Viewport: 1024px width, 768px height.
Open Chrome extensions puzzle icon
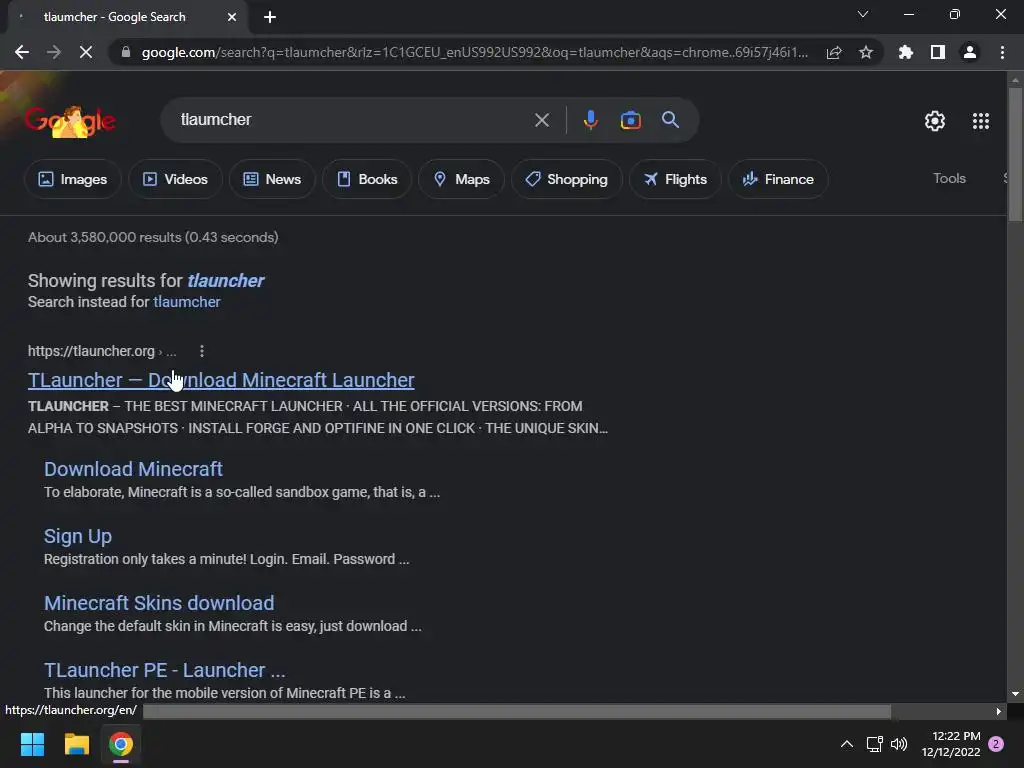click(x=905, y=52)
